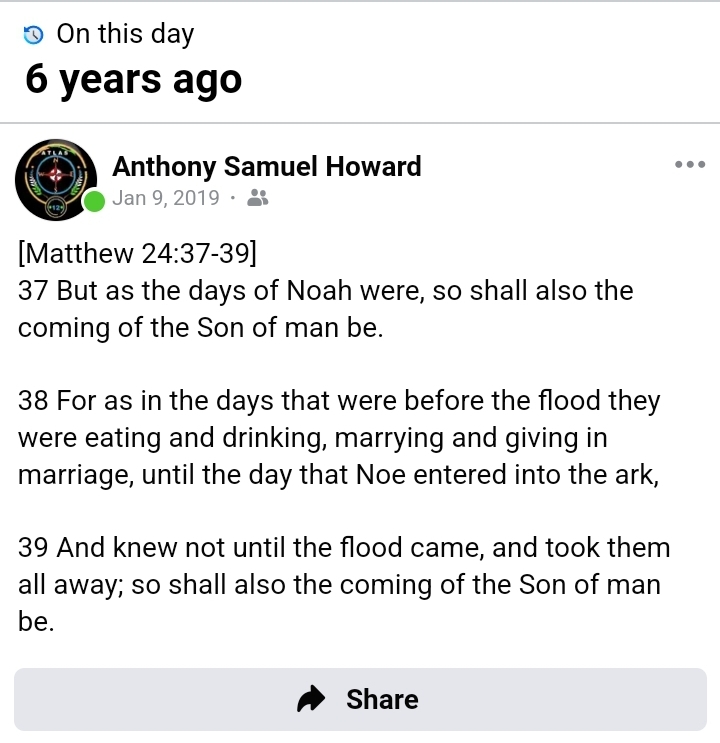Click the [Matthew 24:37-39] reference line
Image resolution: width=720 pixels, height=743 pixels.
[138, 253]
